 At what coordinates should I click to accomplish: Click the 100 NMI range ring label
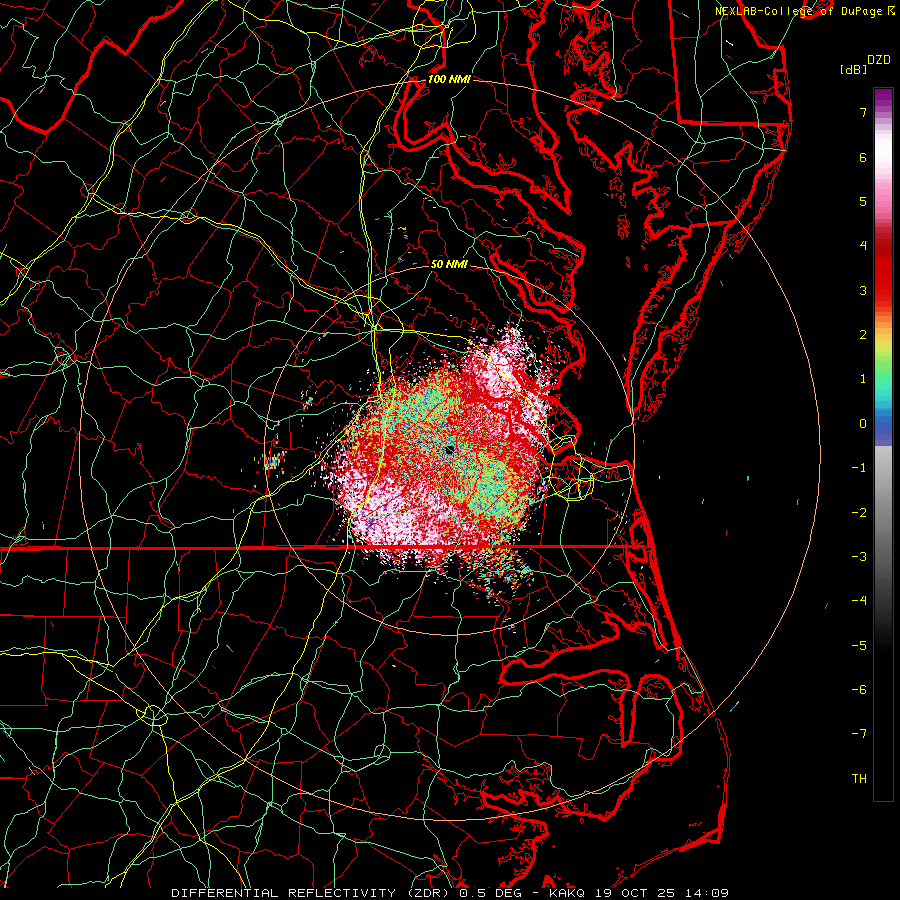click(x=449, y=79)
